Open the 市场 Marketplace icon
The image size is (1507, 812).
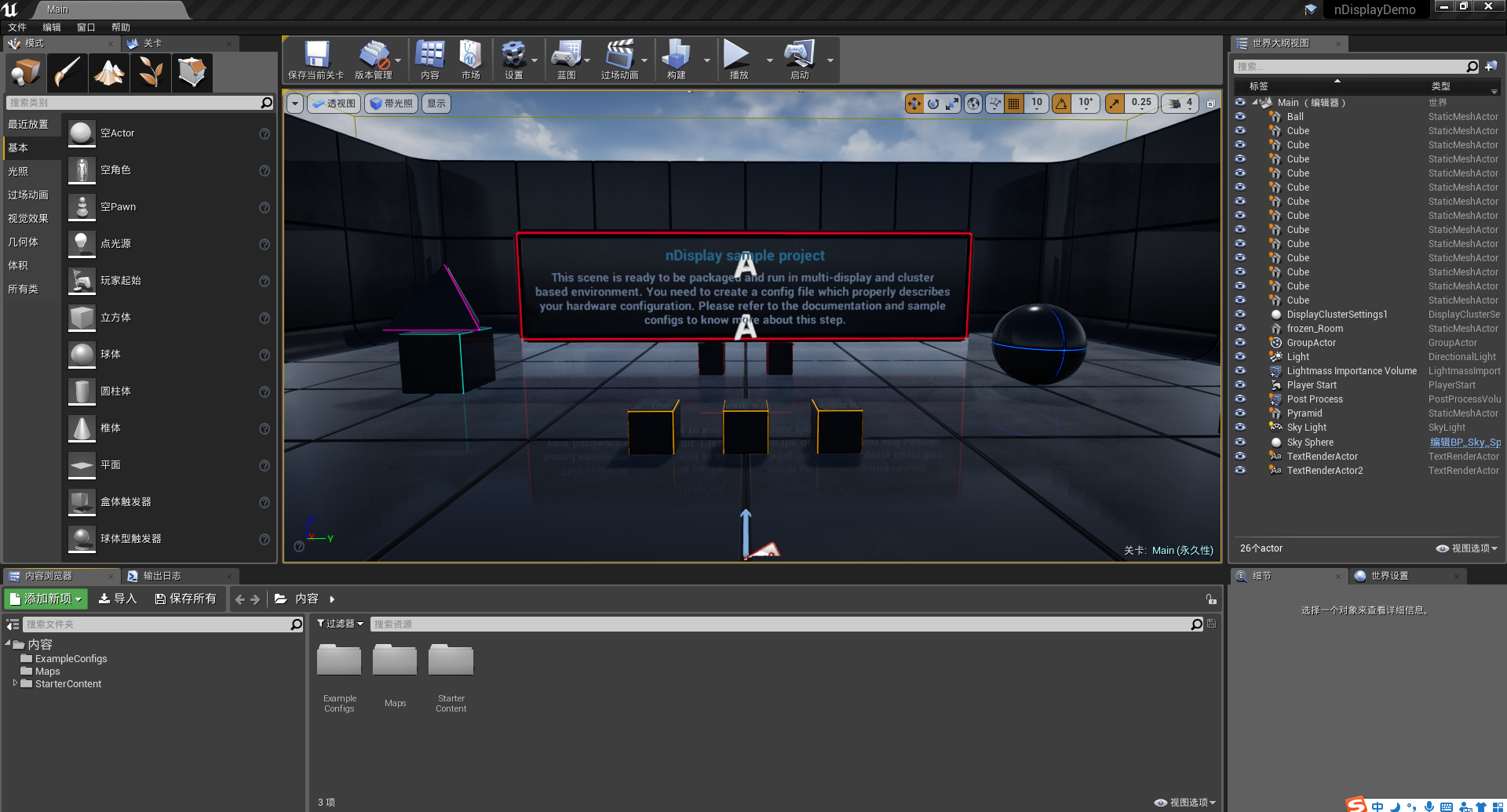[x=469, y=55]
